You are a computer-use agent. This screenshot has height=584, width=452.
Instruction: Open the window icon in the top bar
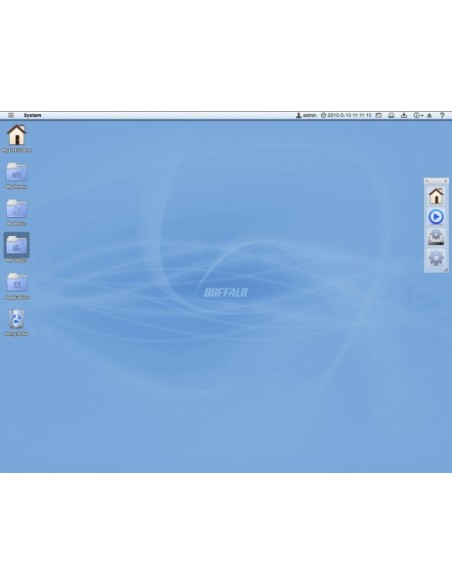379,115
